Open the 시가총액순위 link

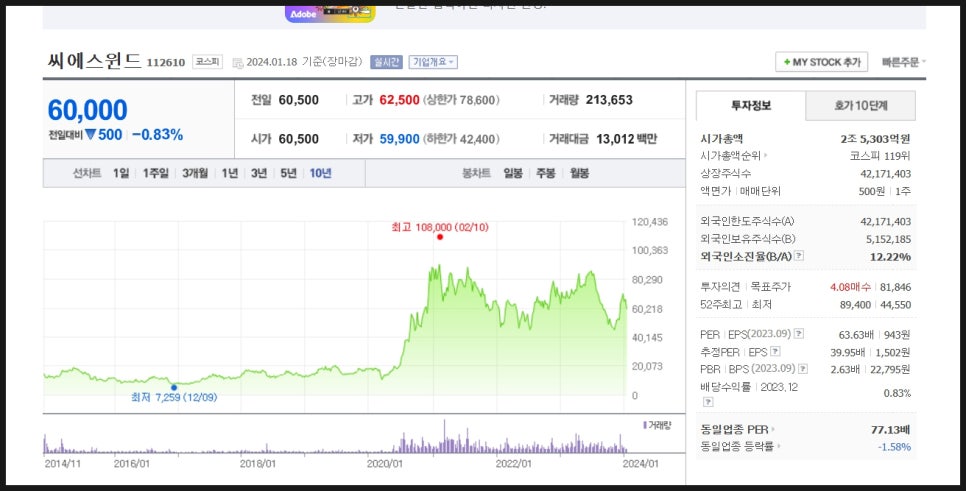[x=734, y=156]
